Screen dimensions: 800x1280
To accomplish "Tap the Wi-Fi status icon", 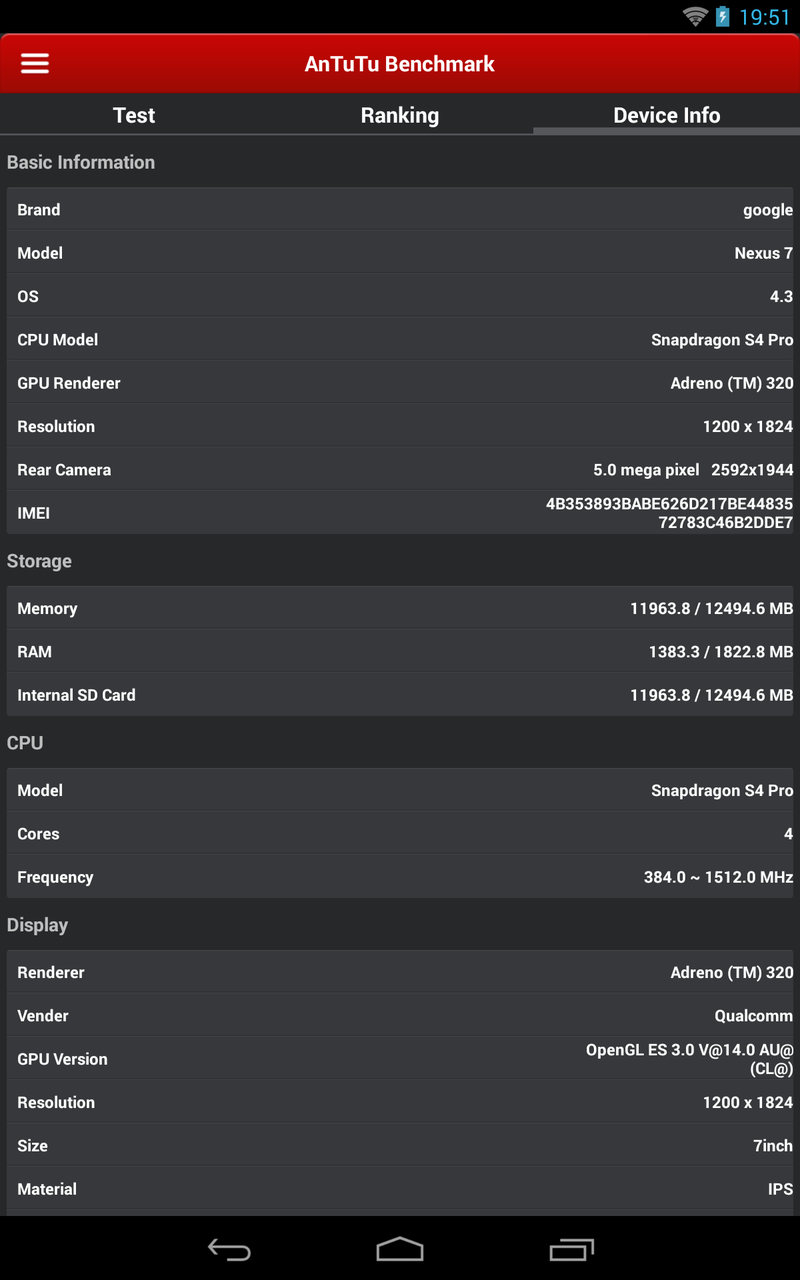I will click(x=695, y=17).
